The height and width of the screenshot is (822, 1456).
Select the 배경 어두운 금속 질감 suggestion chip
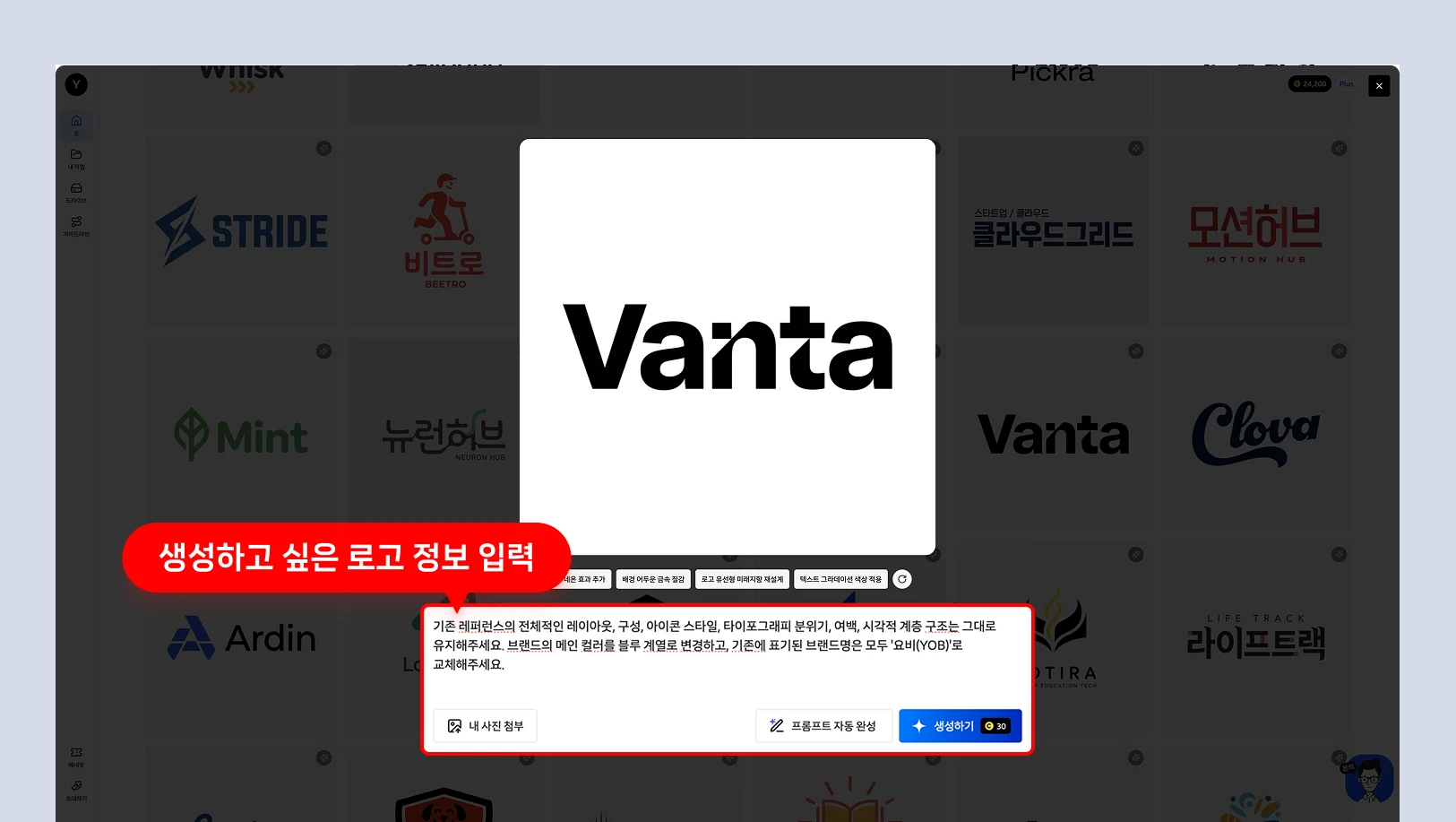(x=653, y=579)
